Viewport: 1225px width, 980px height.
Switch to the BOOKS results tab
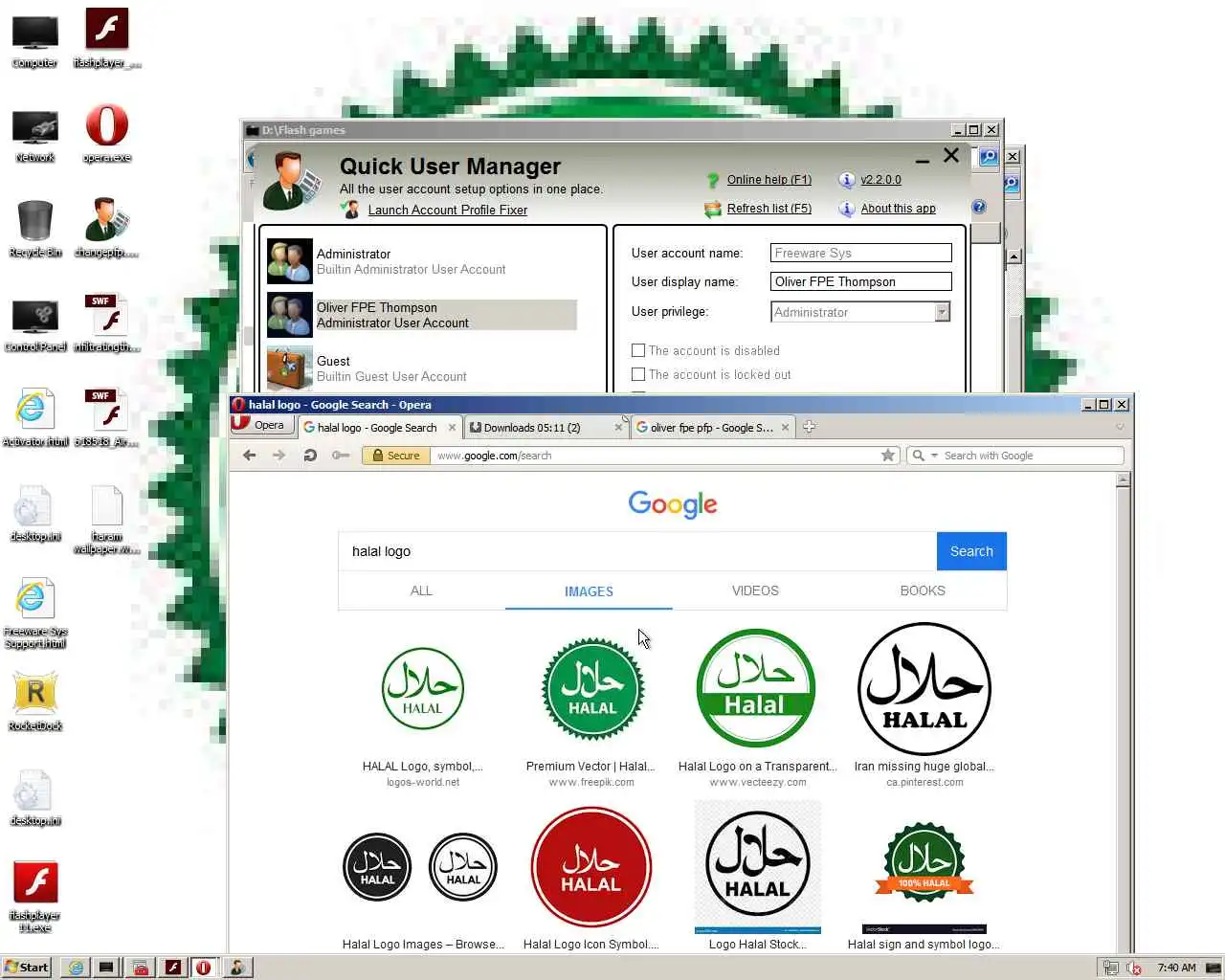(x=923, y=590)
